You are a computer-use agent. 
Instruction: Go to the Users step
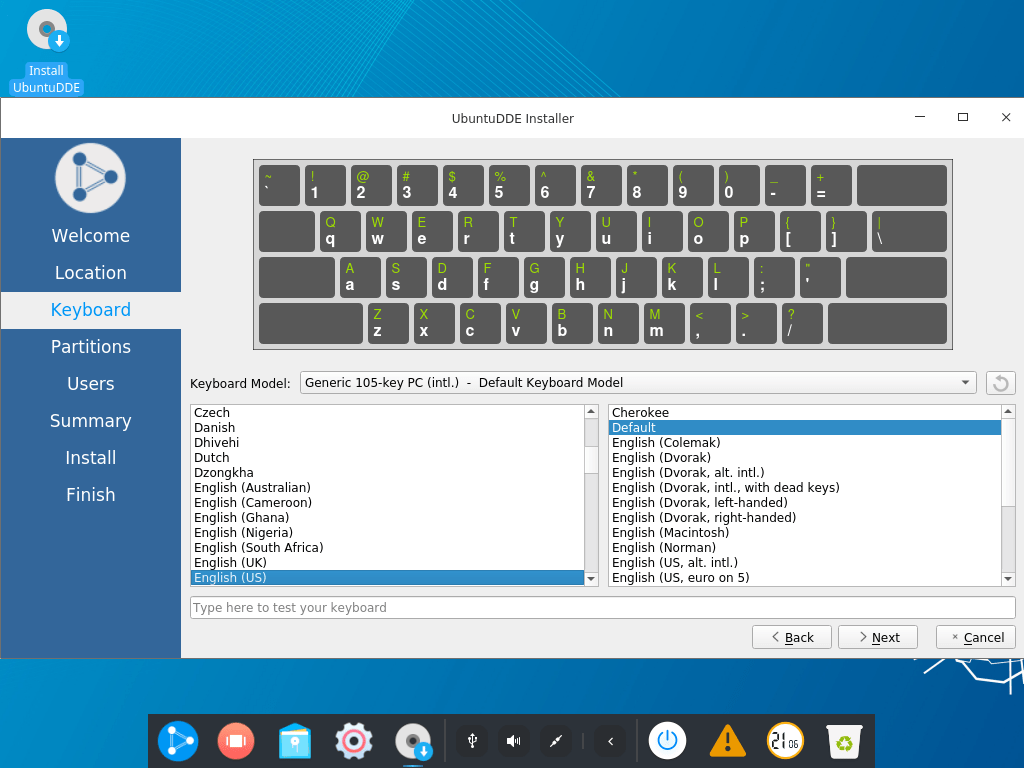coord(91,384)
